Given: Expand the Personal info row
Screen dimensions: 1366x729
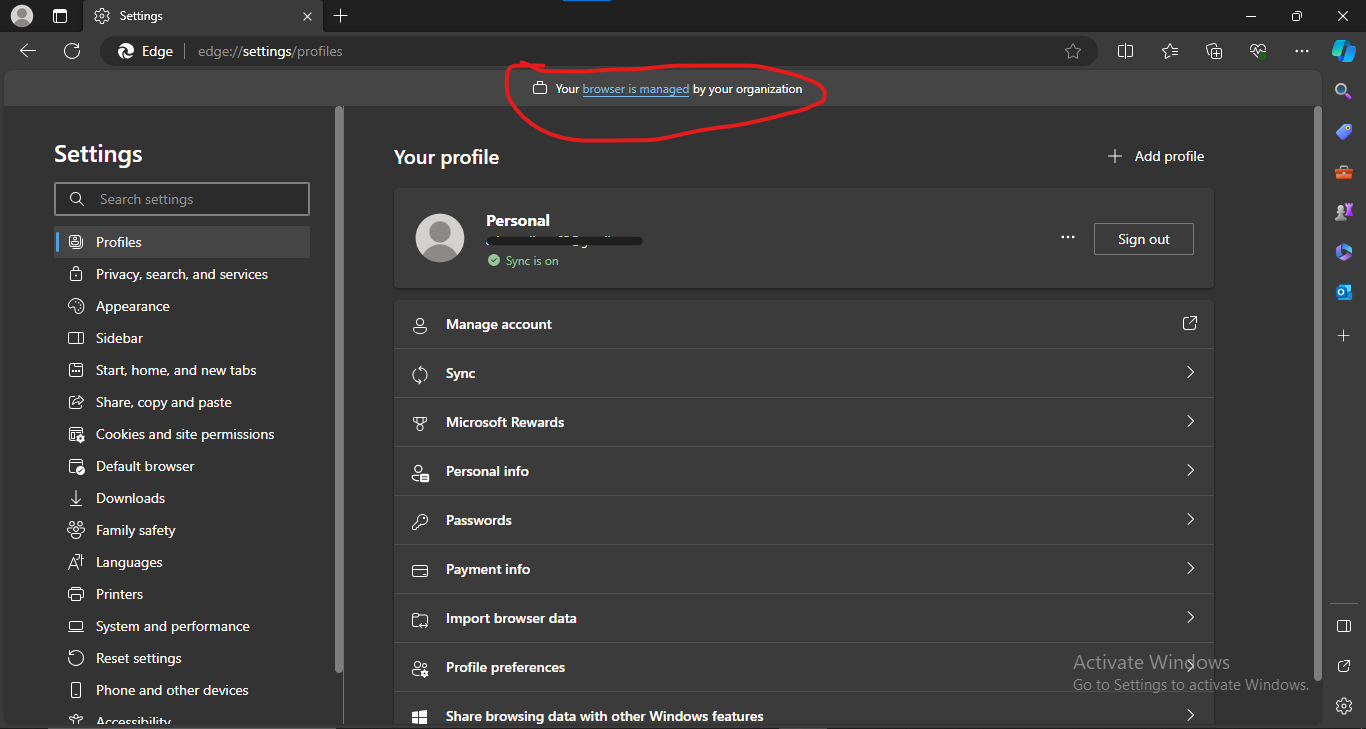Looking at the screenshot, I should point(804,471).
